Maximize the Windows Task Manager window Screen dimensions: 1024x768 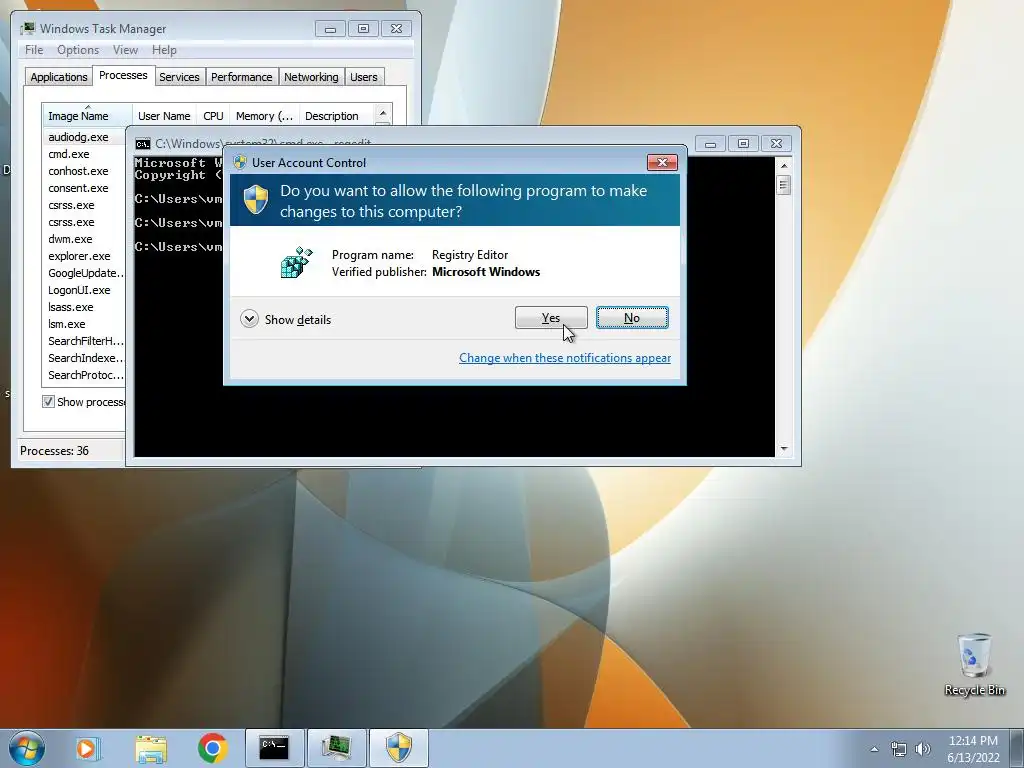[363, 29]
